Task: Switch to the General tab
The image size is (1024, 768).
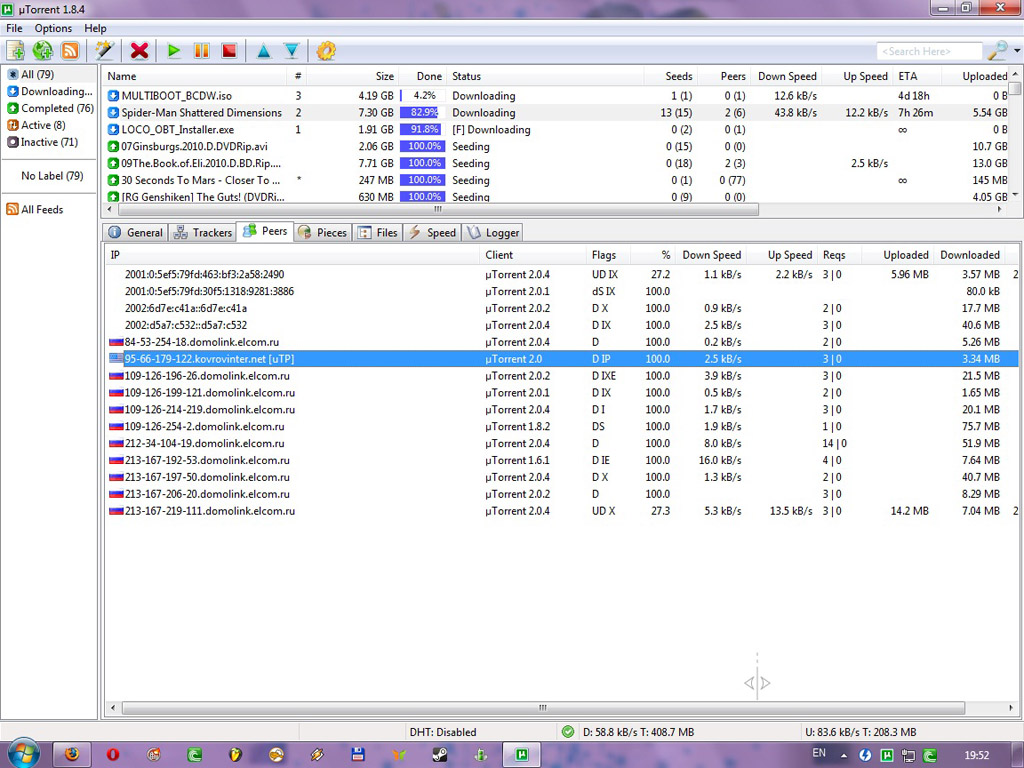Action: click(x=136, y=232)
